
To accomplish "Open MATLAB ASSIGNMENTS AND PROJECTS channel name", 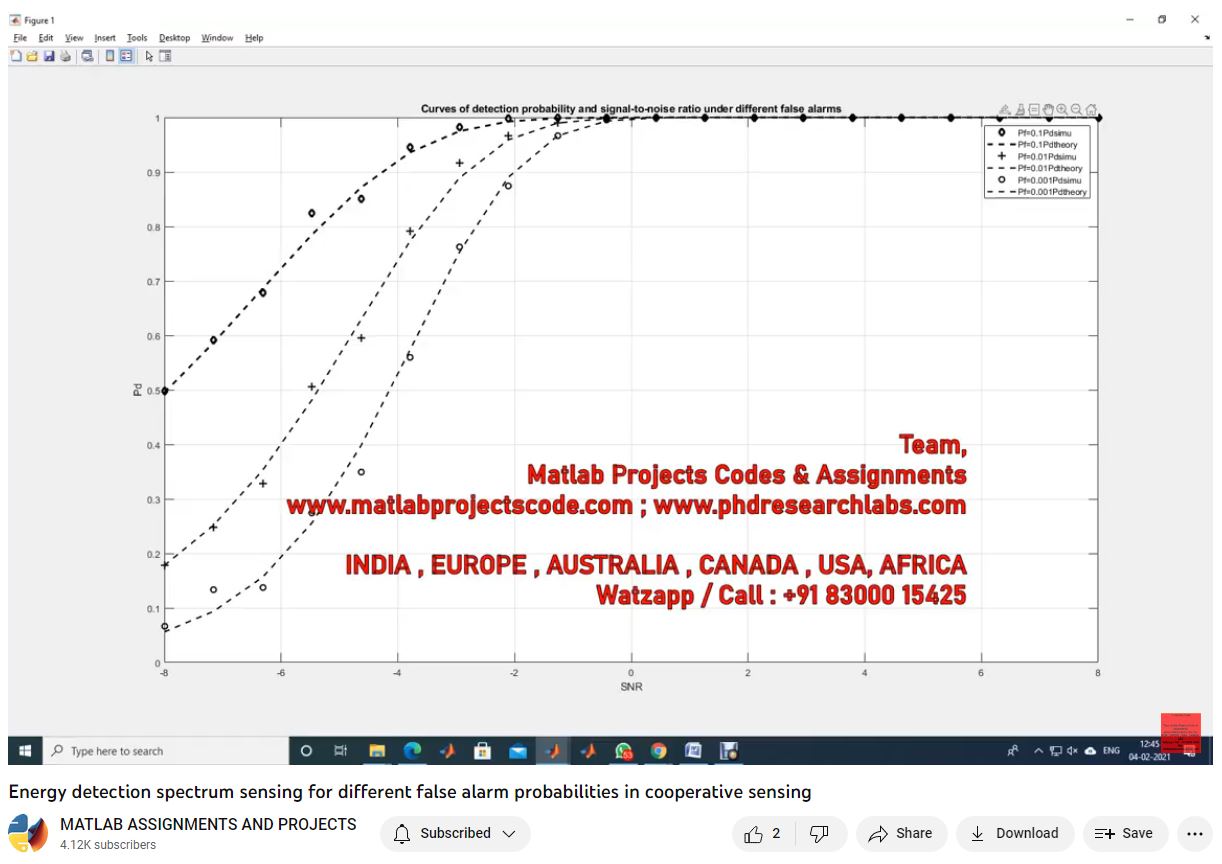I will tap(208, 824).
